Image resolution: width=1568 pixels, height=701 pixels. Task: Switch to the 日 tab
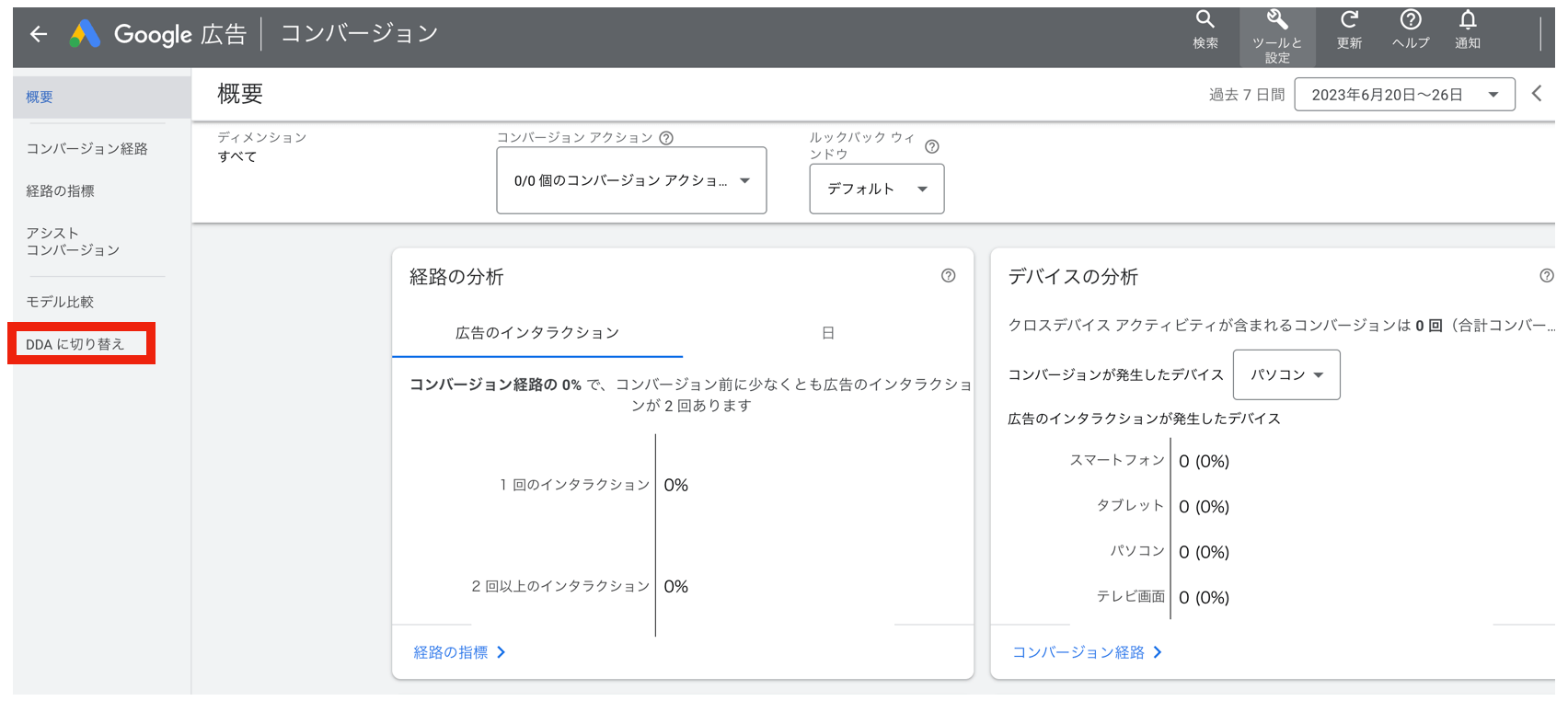coord(828,333)
